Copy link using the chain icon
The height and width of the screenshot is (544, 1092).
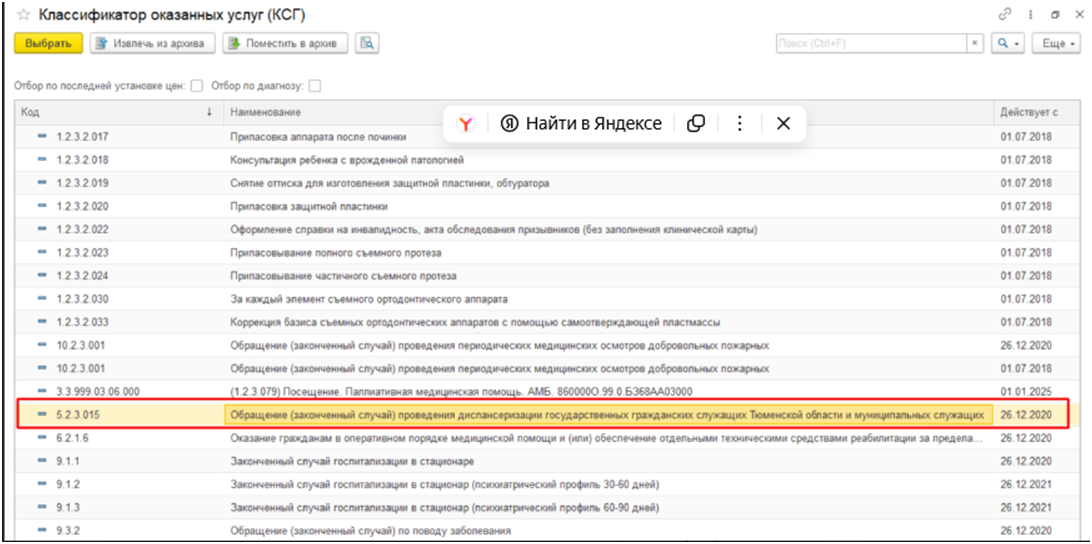(1005, 15)
